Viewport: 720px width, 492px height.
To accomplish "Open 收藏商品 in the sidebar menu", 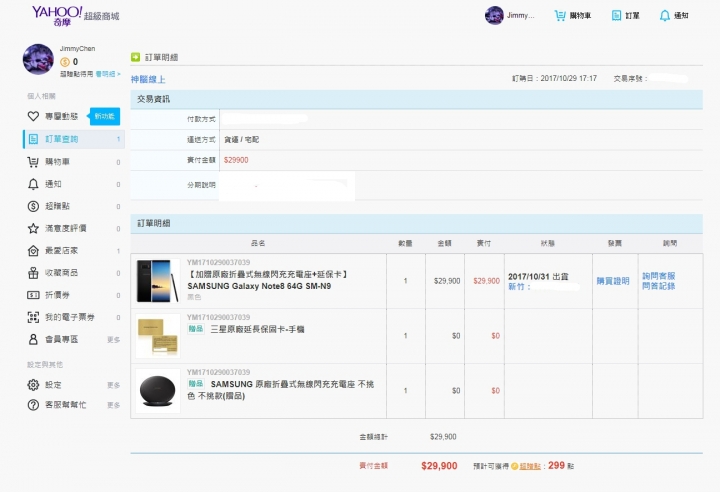I will pos(62,273).
